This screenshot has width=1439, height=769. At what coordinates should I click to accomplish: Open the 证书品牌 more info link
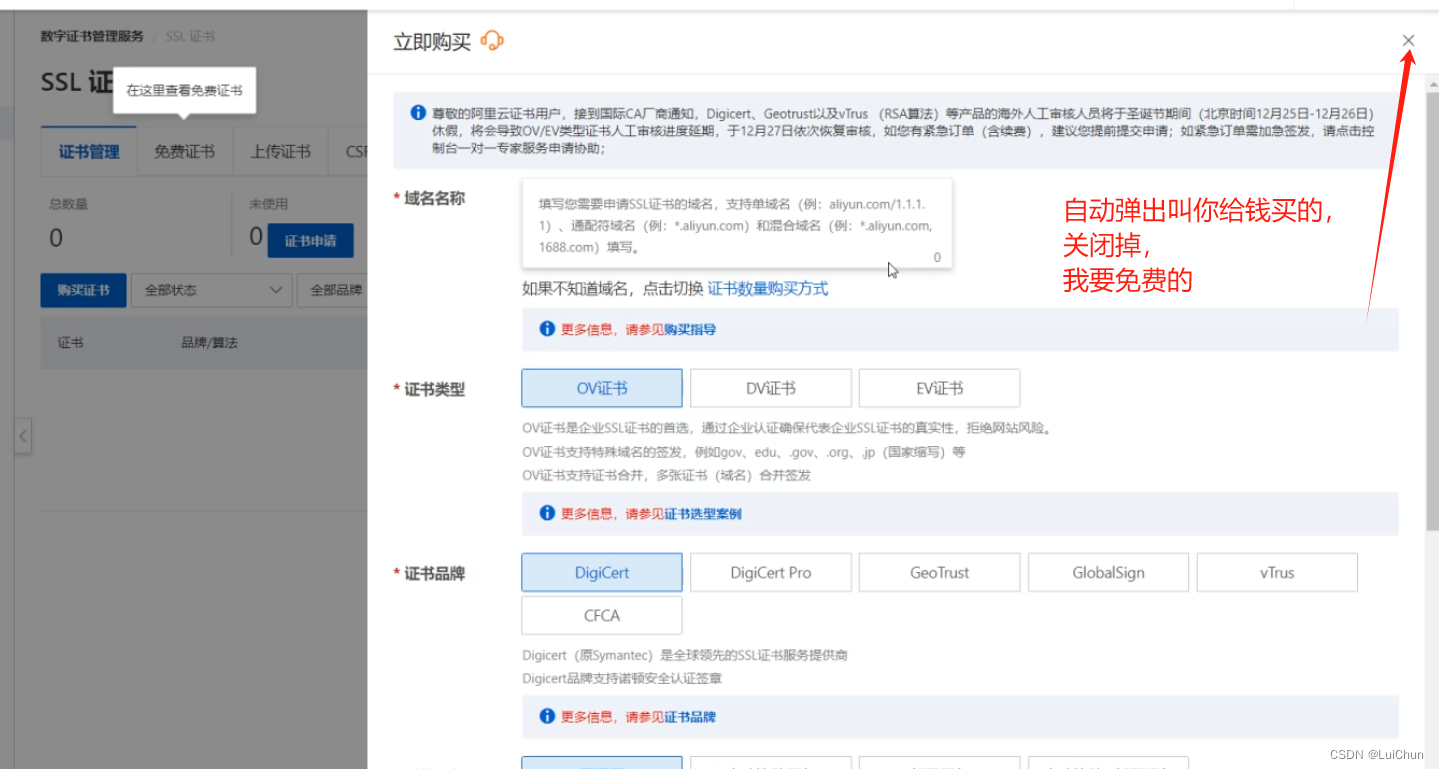point(690,716)
